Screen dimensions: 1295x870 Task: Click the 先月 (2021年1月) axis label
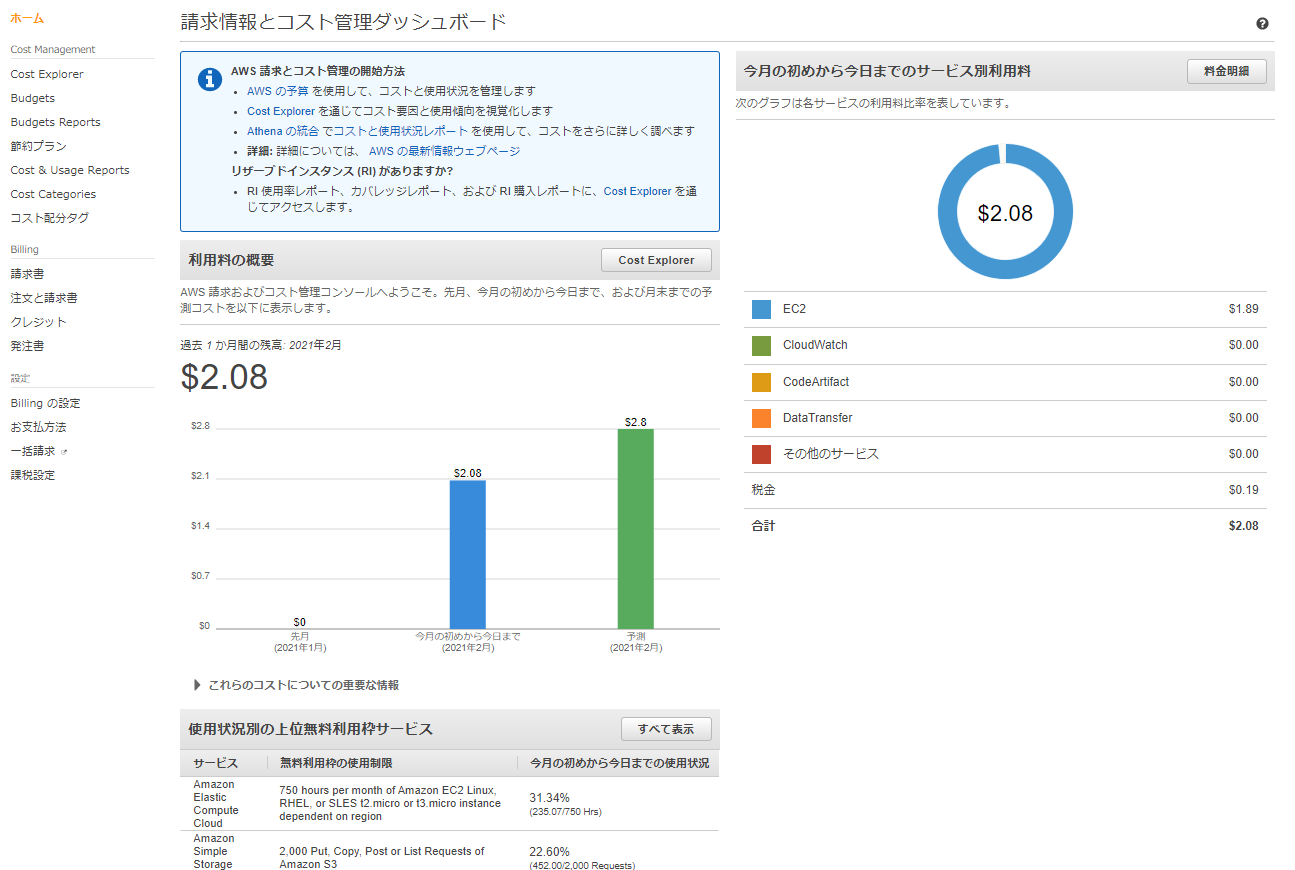tap(300, 642)
